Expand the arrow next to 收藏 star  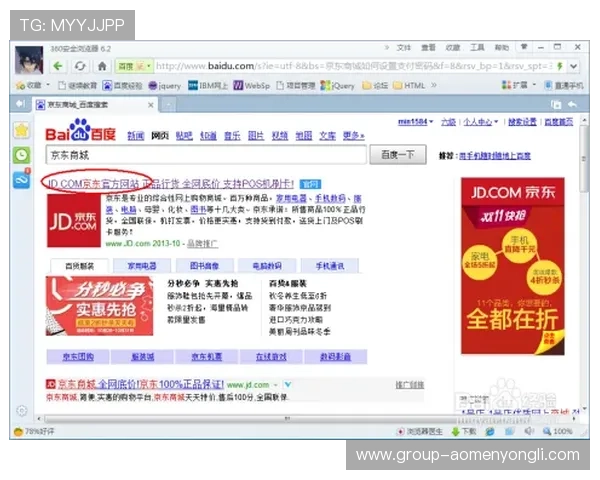(x=48, y=85)
